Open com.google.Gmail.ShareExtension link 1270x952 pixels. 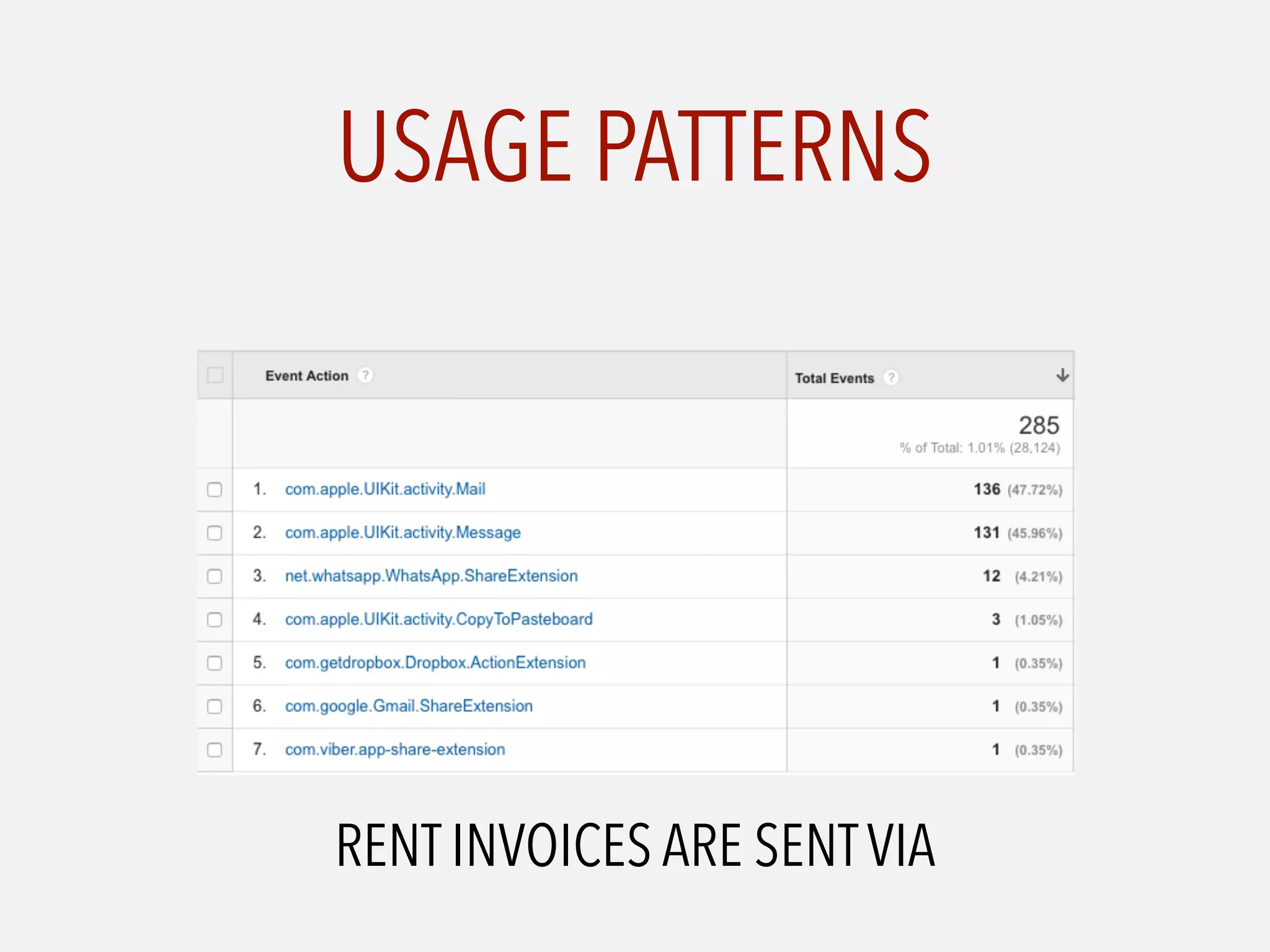pyautogui.click(x=409, y=706)
